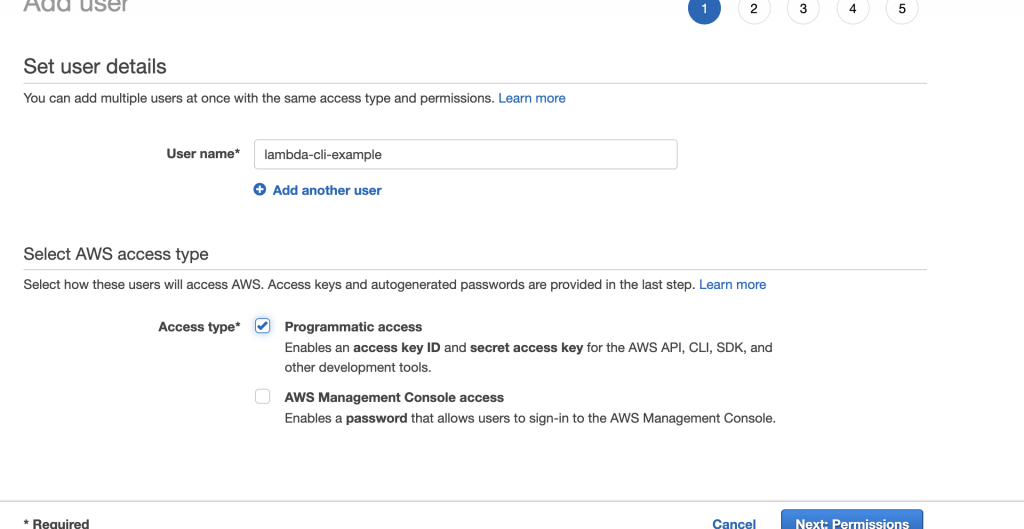1024x529 pixels.
Task: Click the Select AWS access type heading
Action: click(x=116, y=254)
